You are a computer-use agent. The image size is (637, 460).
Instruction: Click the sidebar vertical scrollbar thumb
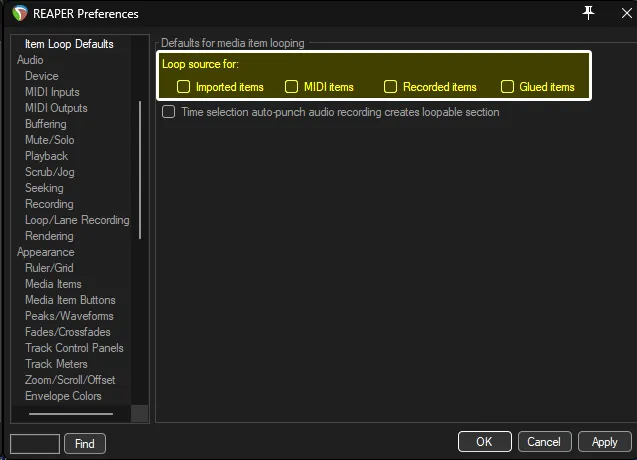(140, 170)
